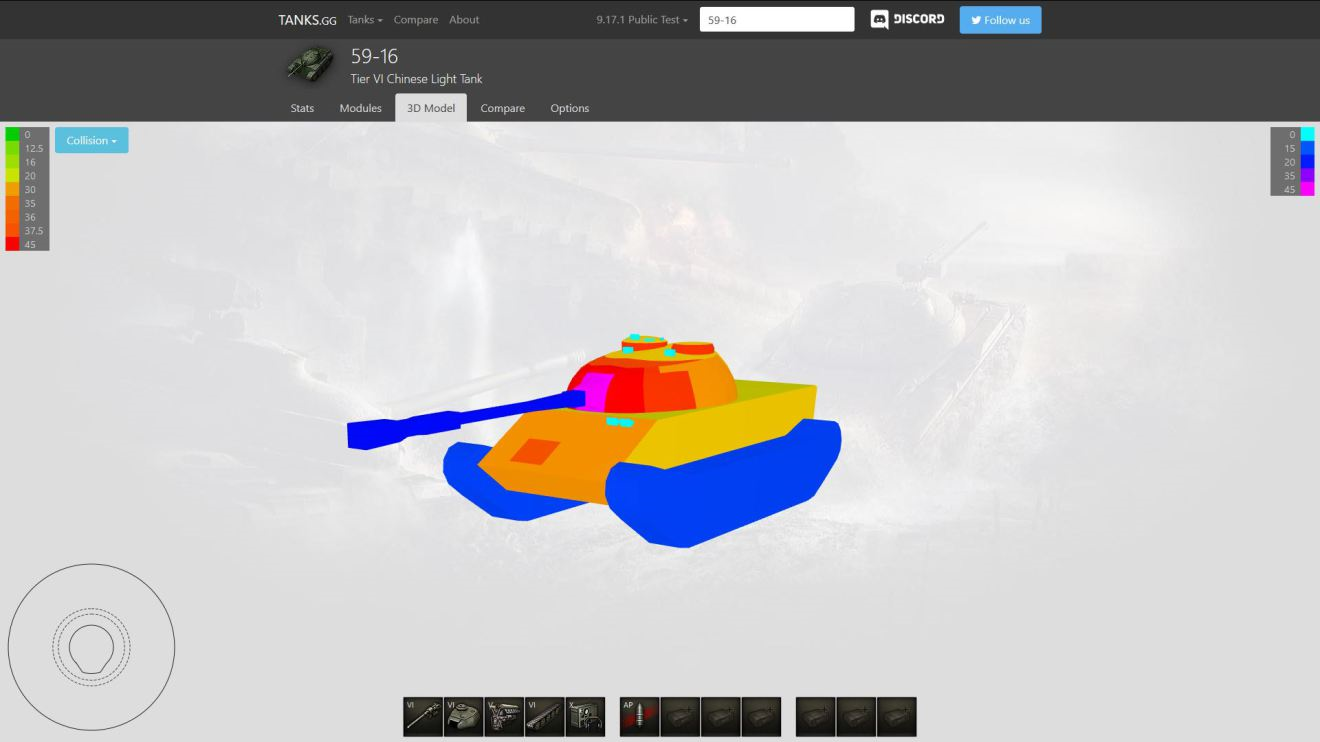The image size is (1320, 742).
Task: Switch to the Stats tab
Action: pyautogui.click(x=302, y=108)
